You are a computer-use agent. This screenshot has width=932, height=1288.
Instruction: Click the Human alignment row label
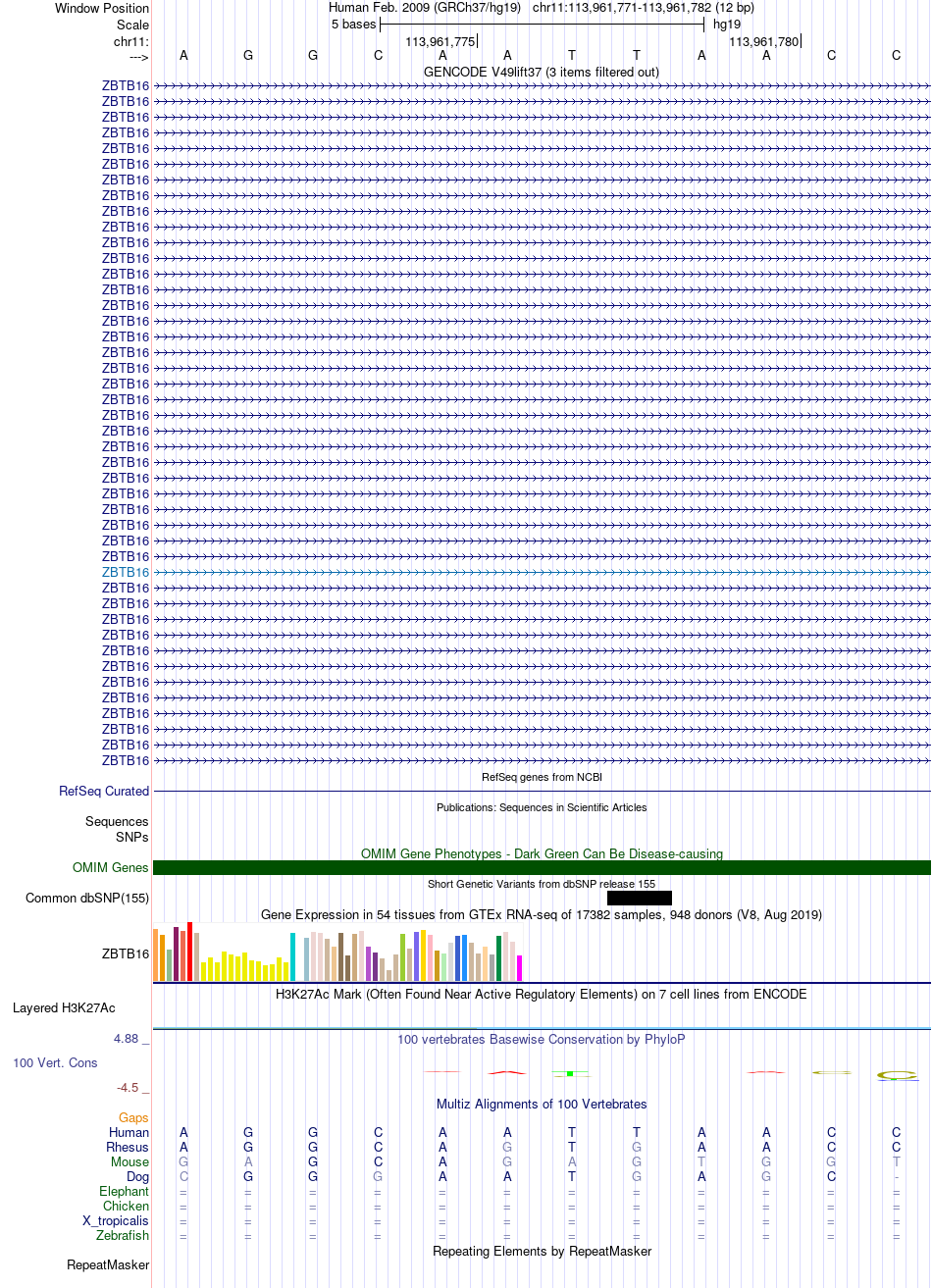pos(129,1132)
